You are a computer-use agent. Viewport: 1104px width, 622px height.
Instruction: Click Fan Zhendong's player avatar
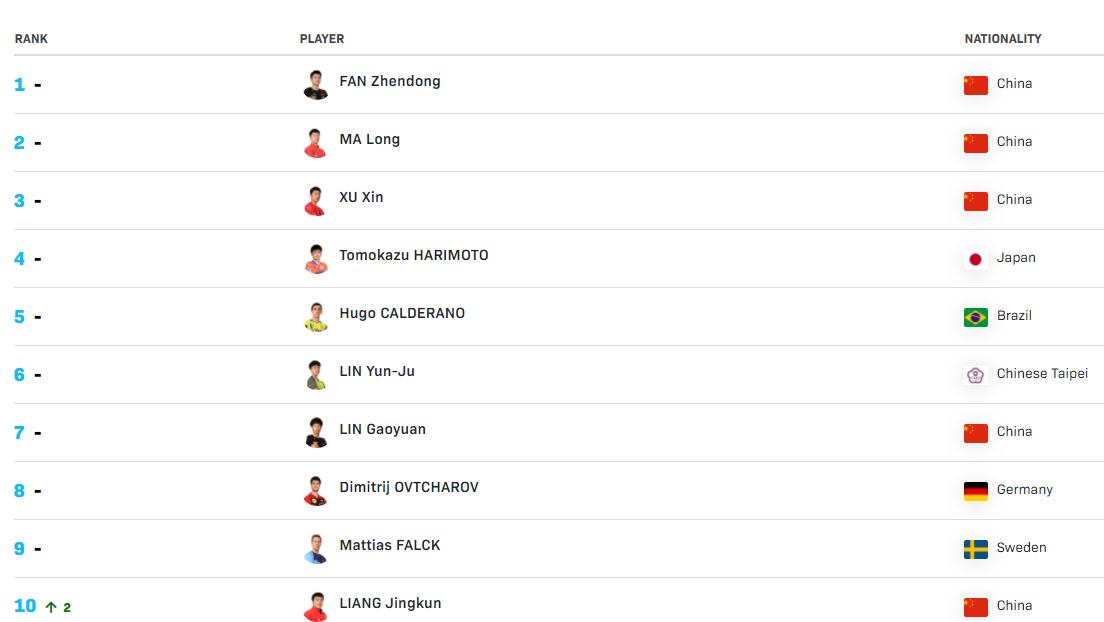(x=316, y=84)
